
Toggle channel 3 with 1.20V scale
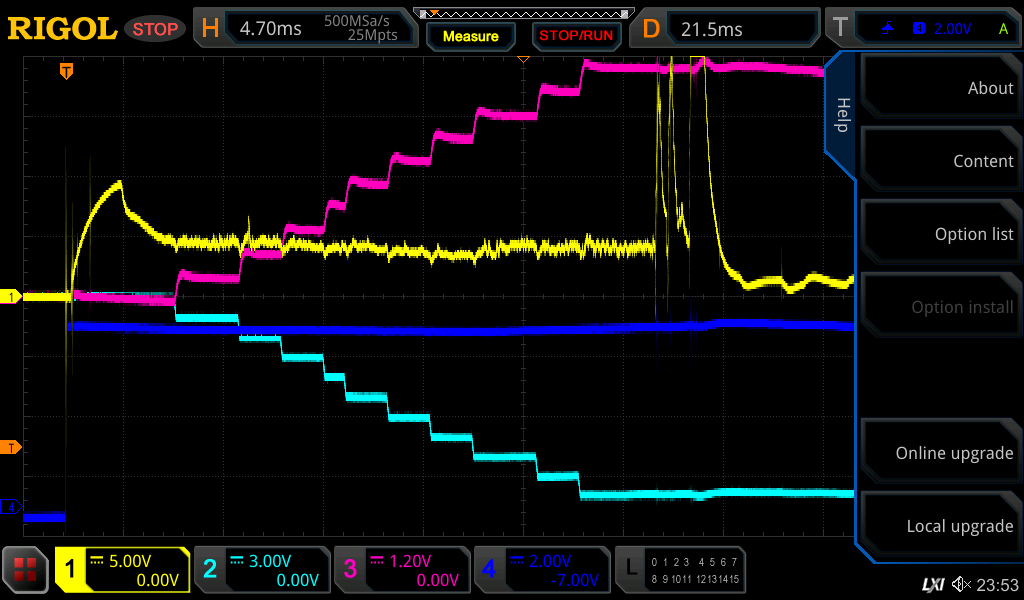[x=400, y=570]
